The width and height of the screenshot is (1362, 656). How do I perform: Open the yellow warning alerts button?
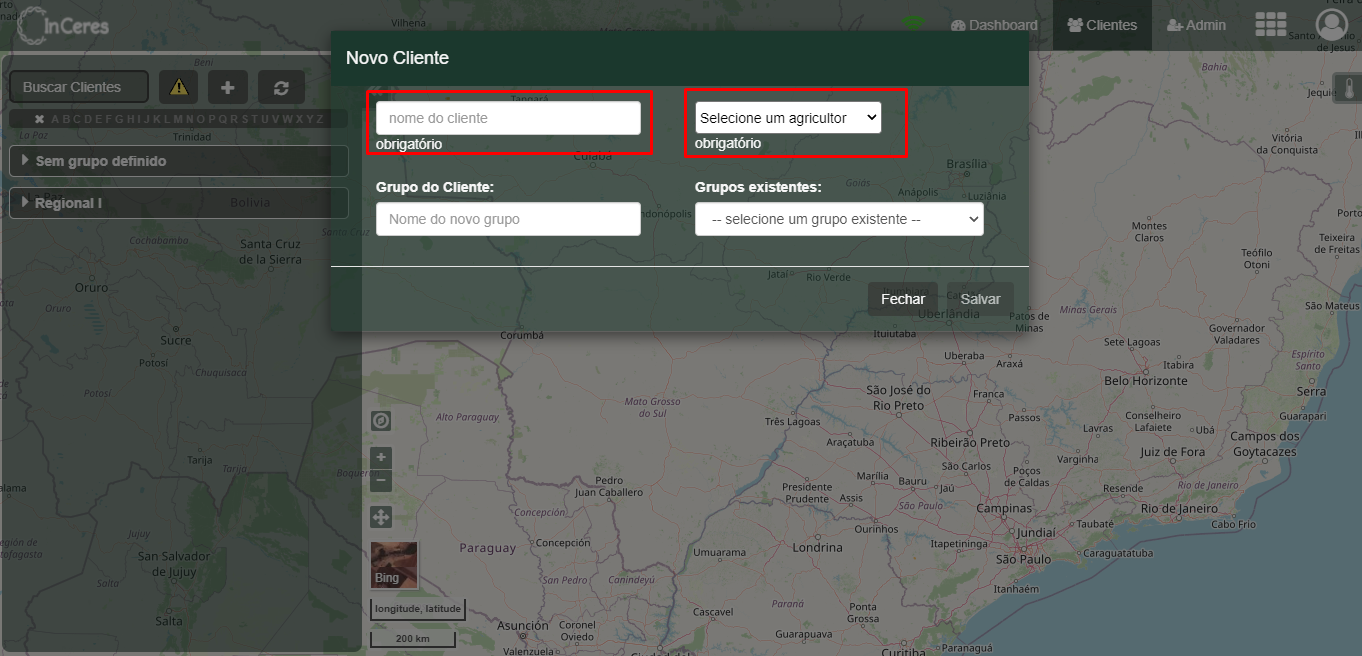(x=178, y=87)
